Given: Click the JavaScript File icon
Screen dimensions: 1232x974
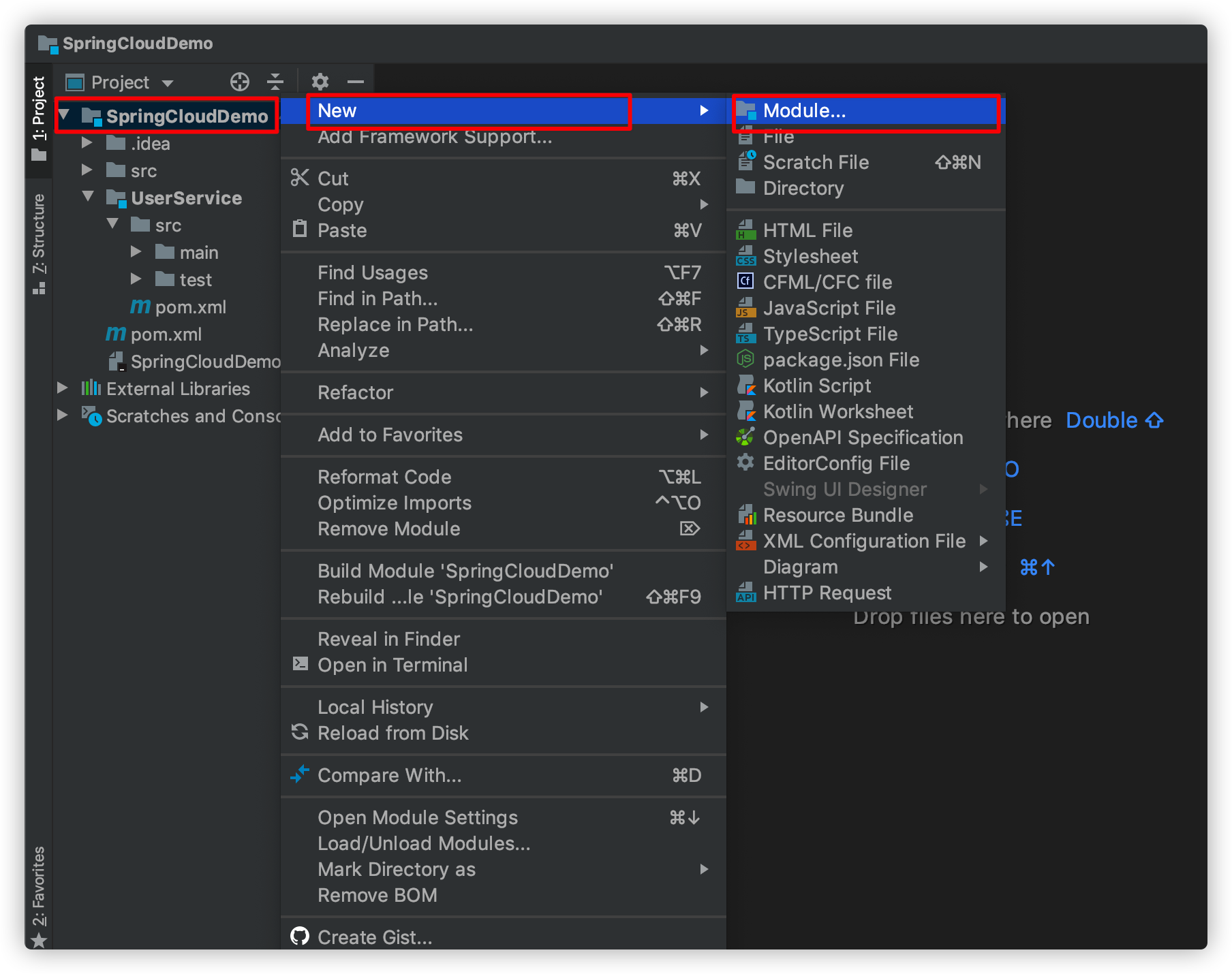Looking at the screenshot, I should click(746, 307).
